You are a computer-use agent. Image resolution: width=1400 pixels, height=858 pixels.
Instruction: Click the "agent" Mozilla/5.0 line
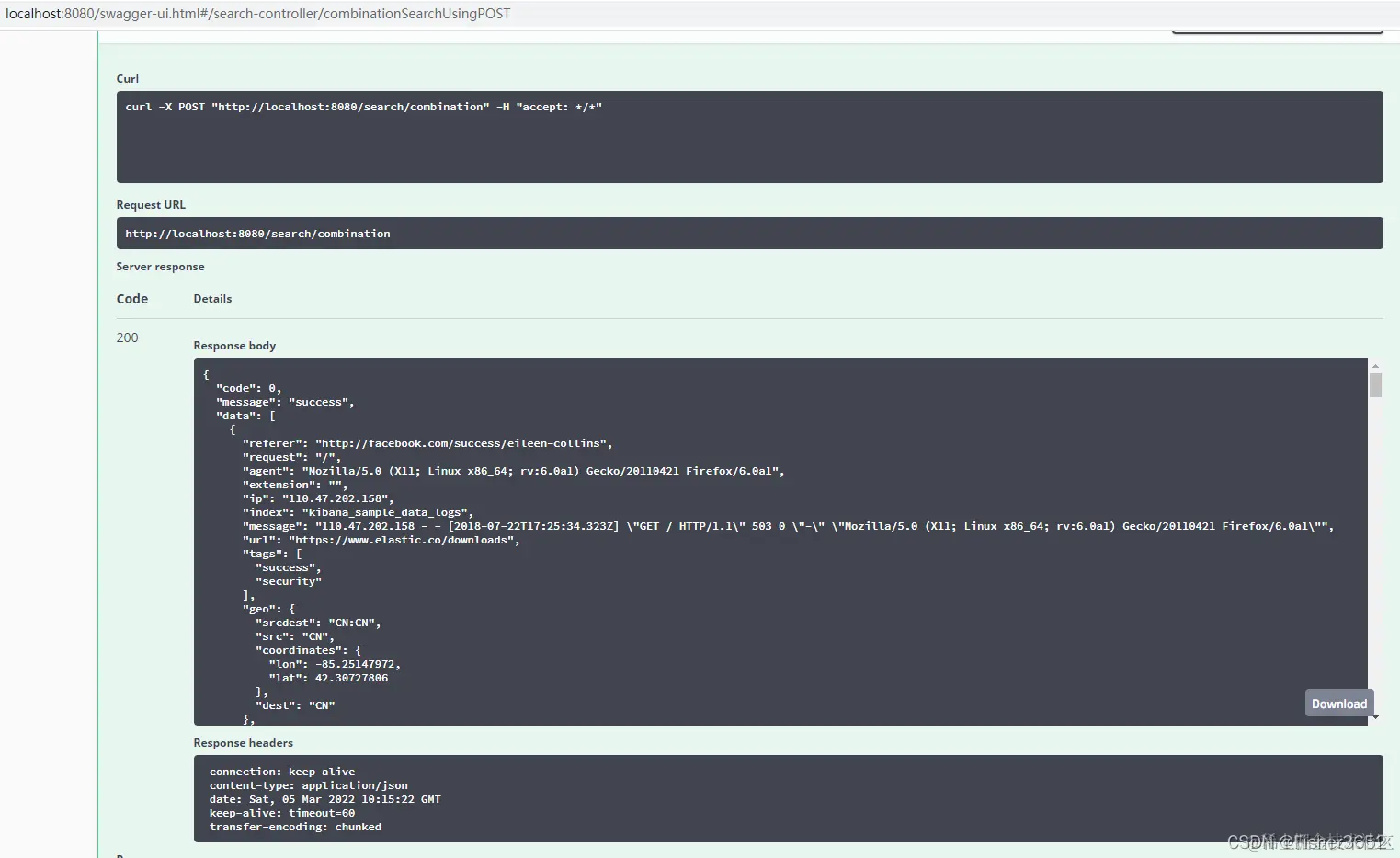pos(513,471)
